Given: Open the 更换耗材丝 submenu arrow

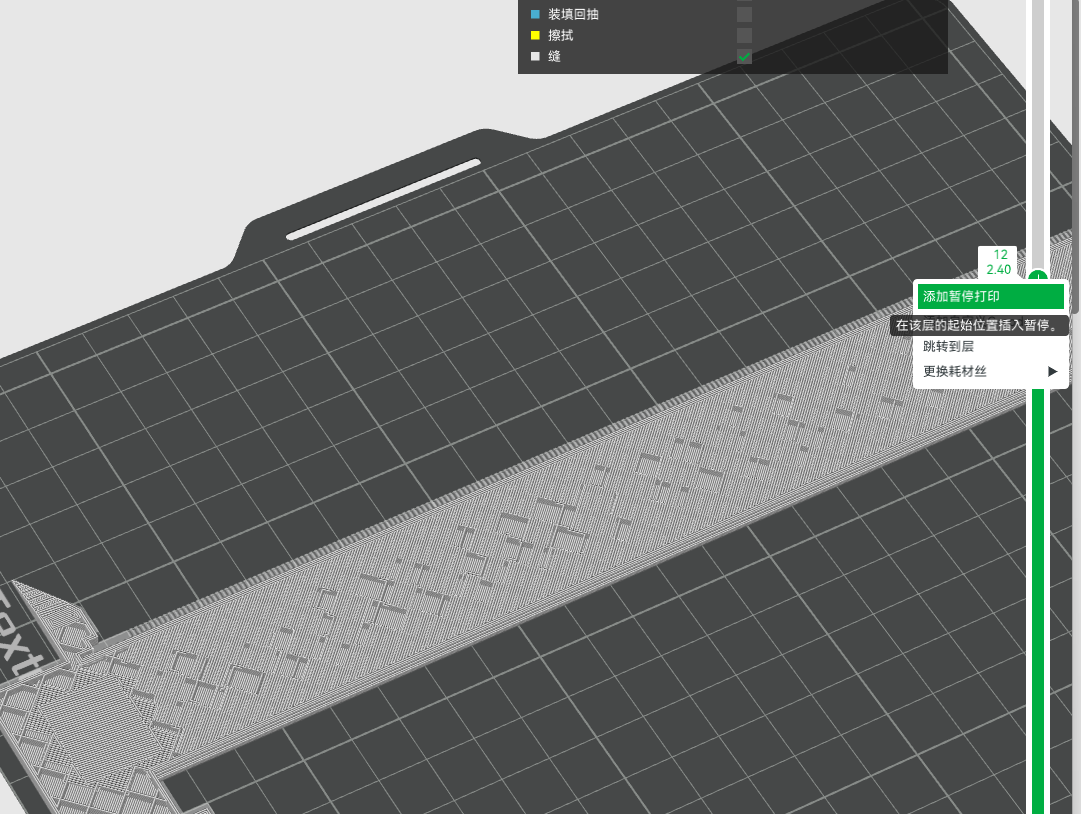Looking at the screenshot, I should [1052, 371].
